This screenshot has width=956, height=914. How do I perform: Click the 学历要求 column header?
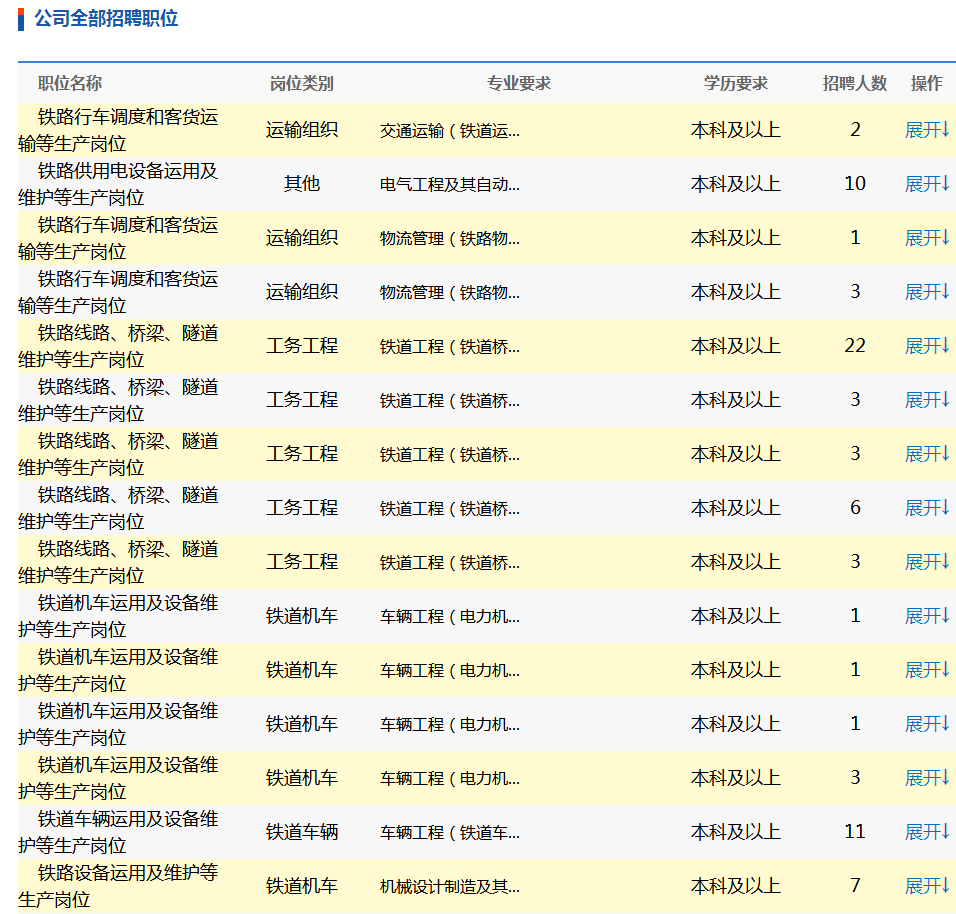click(x=735, y=84)
